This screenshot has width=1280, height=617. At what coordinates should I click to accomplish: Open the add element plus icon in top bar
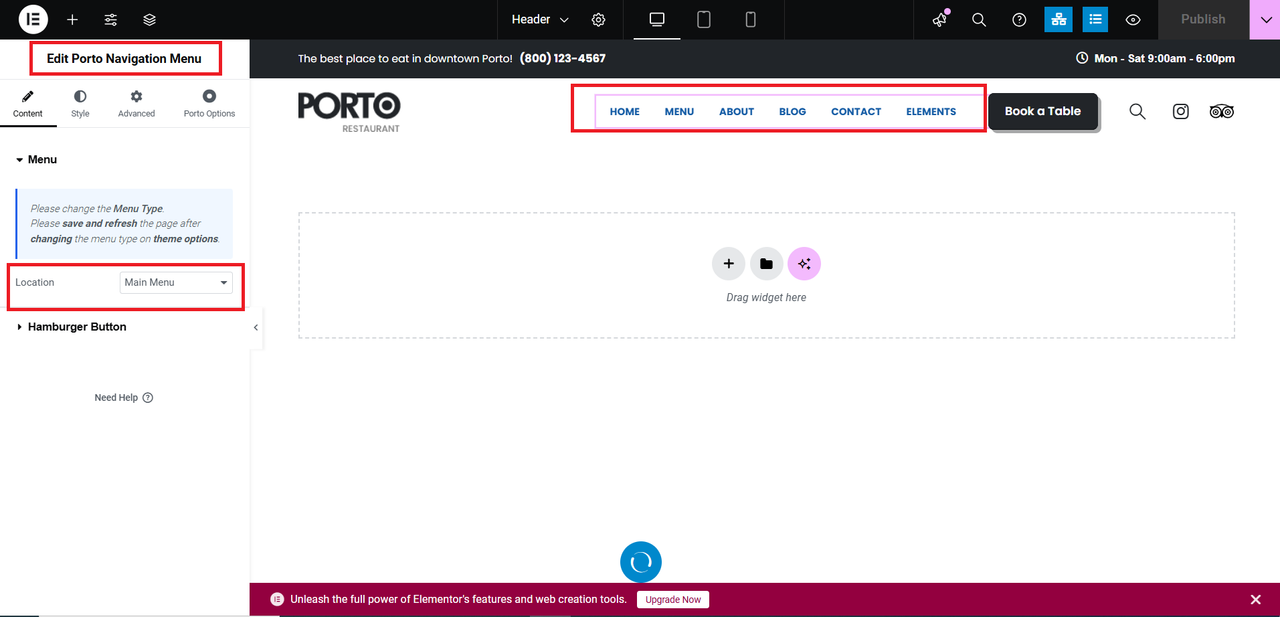point(72,20)
